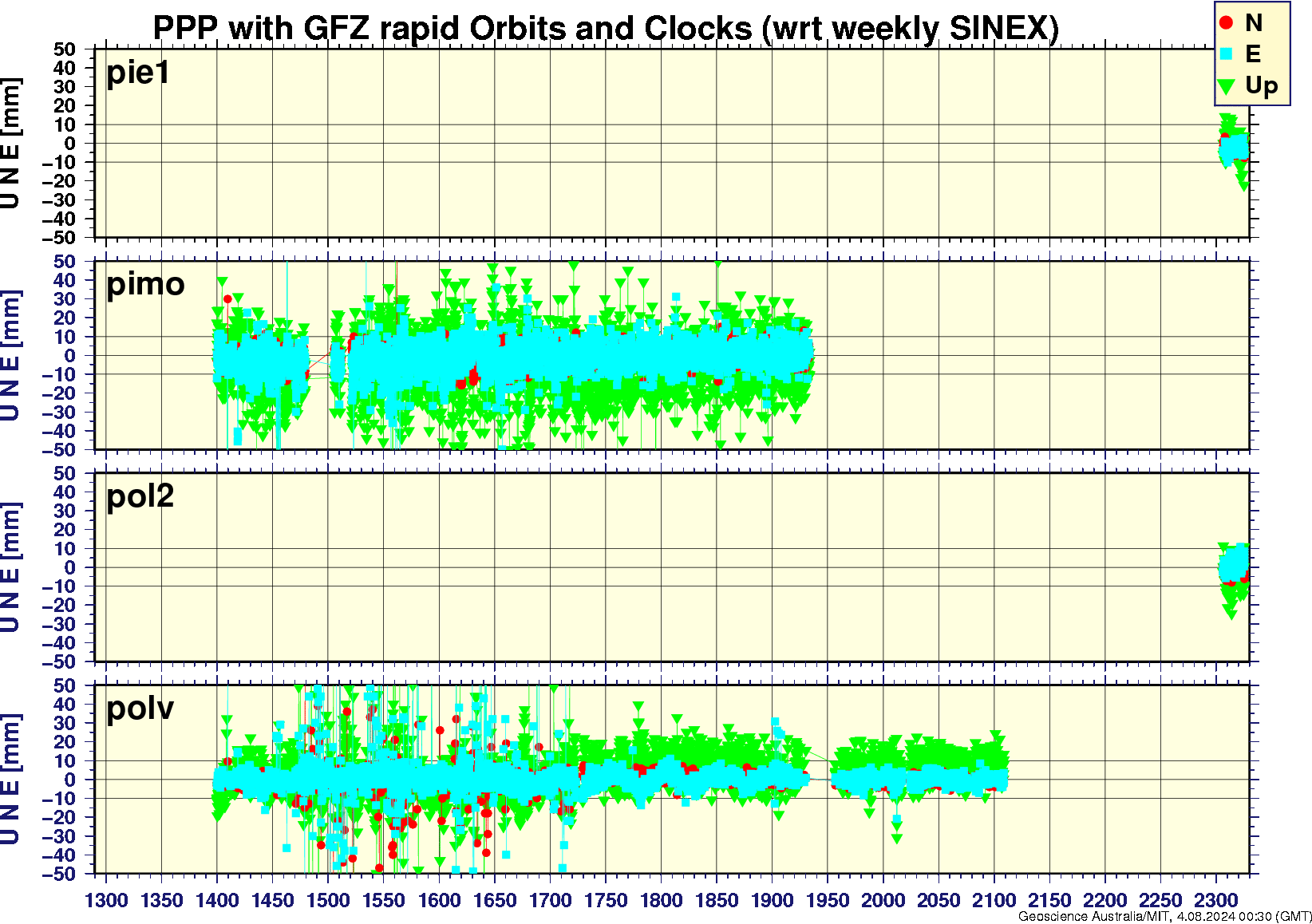The image size is (1312, 924).
Task: Select the 'Up' legend label
Action: click(x=1261, y=85)
